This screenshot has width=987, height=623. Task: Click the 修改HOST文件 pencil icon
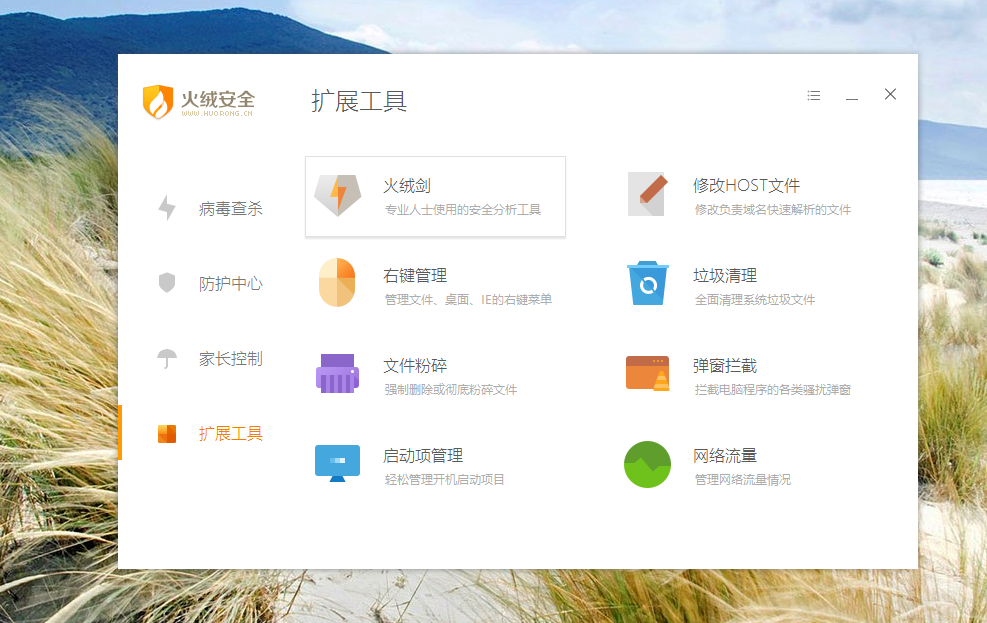647,194
